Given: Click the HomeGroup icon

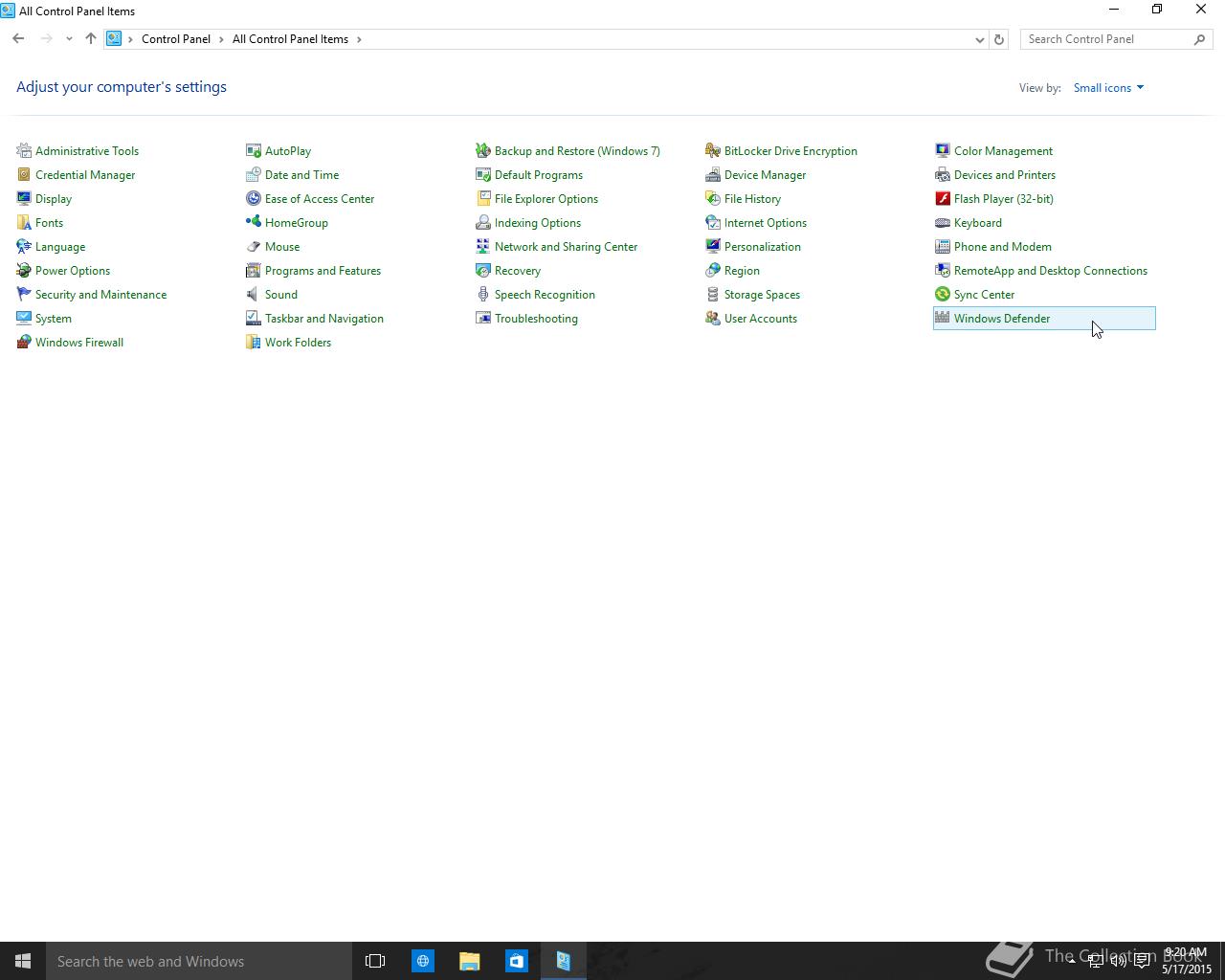Looking at the screenshot, I should coord(254,222).
